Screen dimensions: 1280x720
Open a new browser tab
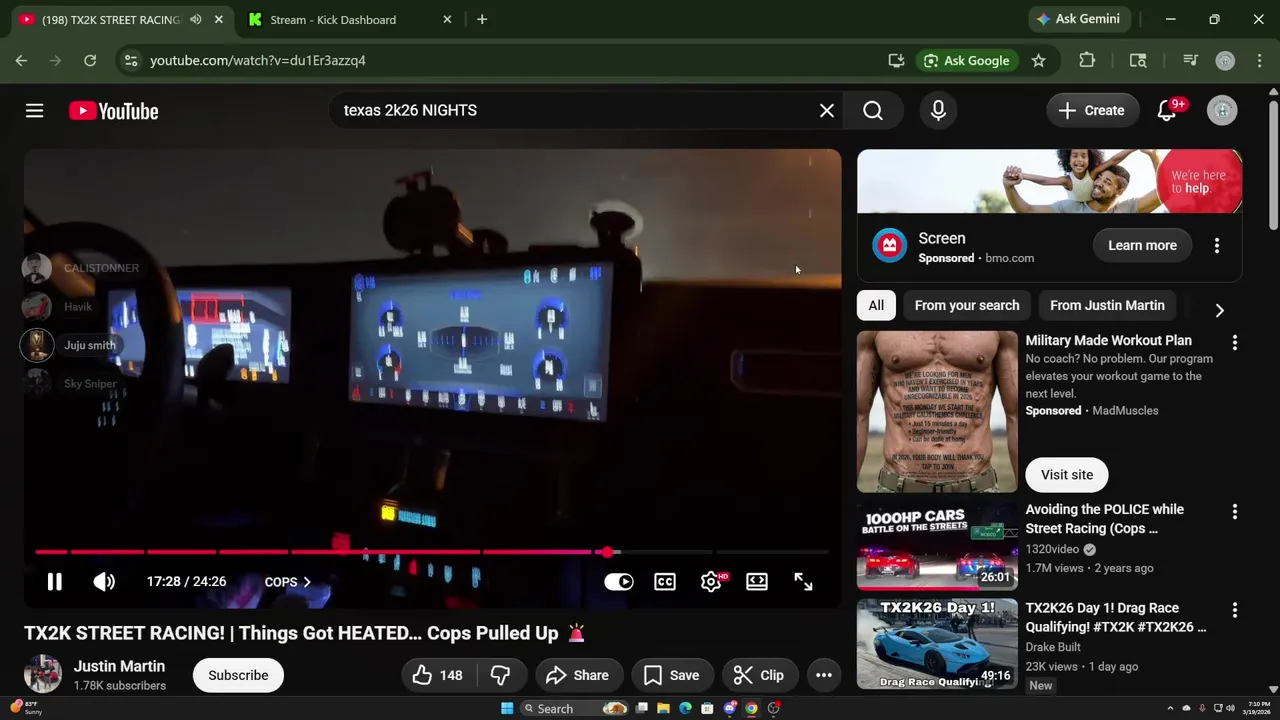tap(482, 19)
